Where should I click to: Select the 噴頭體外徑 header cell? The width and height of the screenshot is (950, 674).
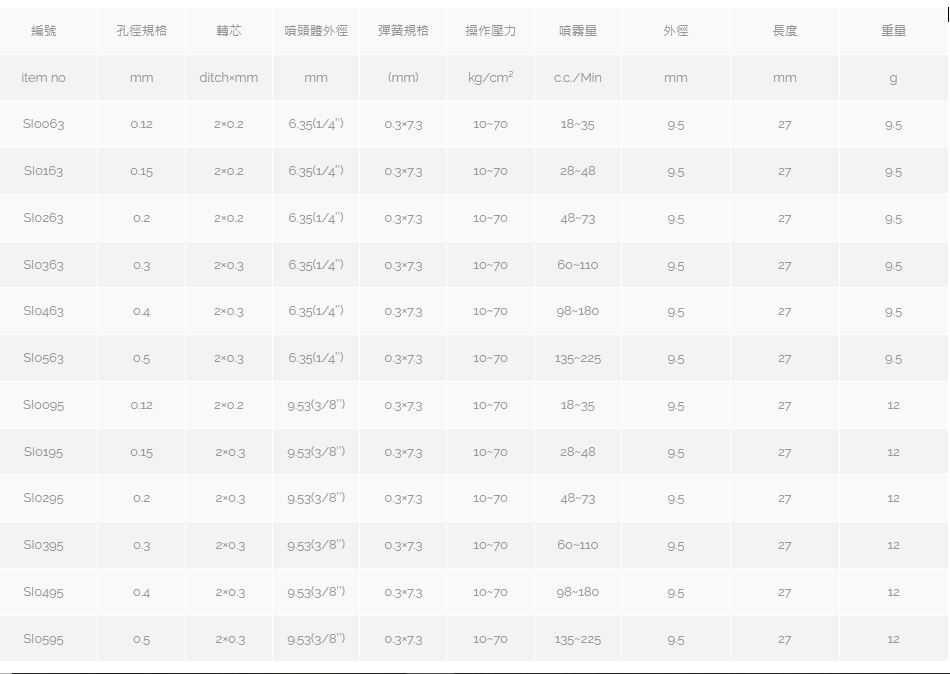point(315,31)
